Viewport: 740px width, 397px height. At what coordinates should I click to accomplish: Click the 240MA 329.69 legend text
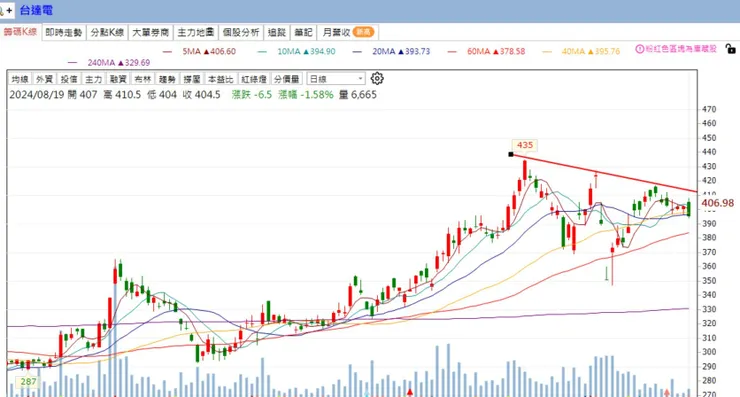tap(119, 63)
